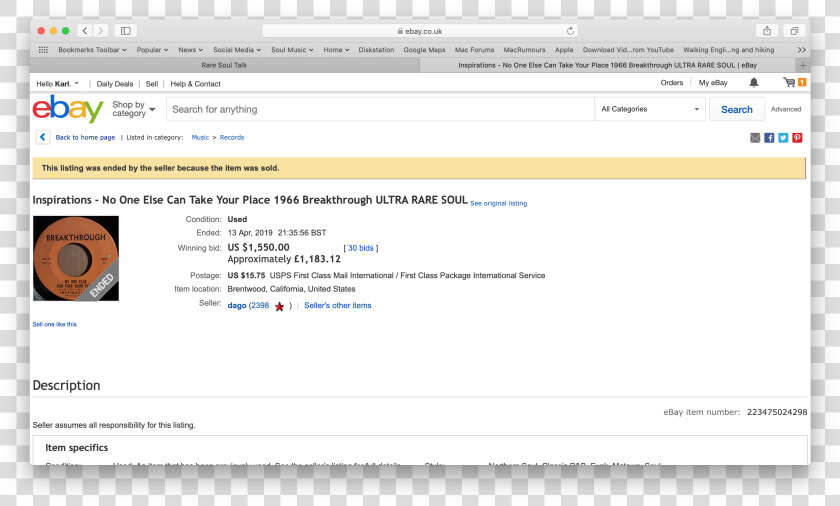
Task: Go to Orders page
Action: 672,82
